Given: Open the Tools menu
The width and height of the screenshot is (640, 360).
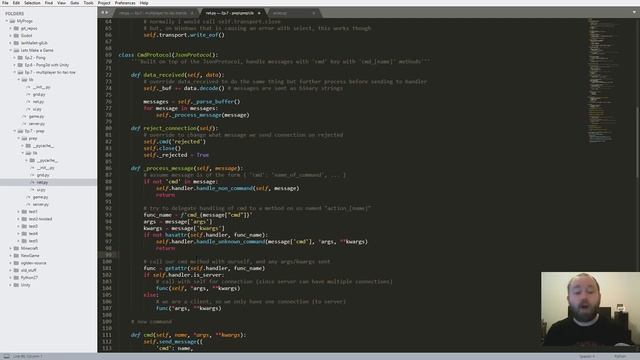Looking at the screenshot, I should point(88,3).
